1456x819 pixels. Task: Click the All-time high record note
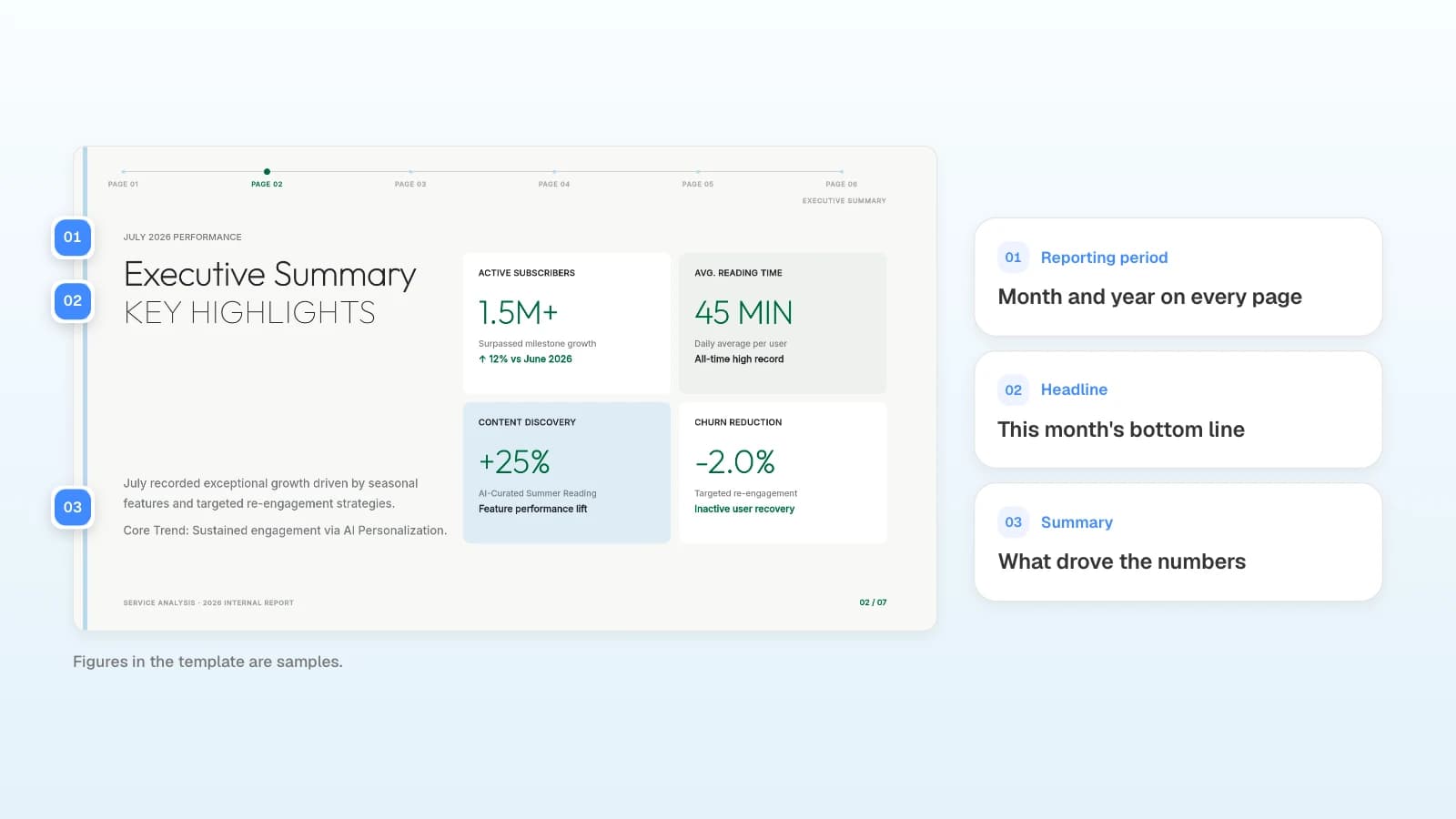pos(739,359)
